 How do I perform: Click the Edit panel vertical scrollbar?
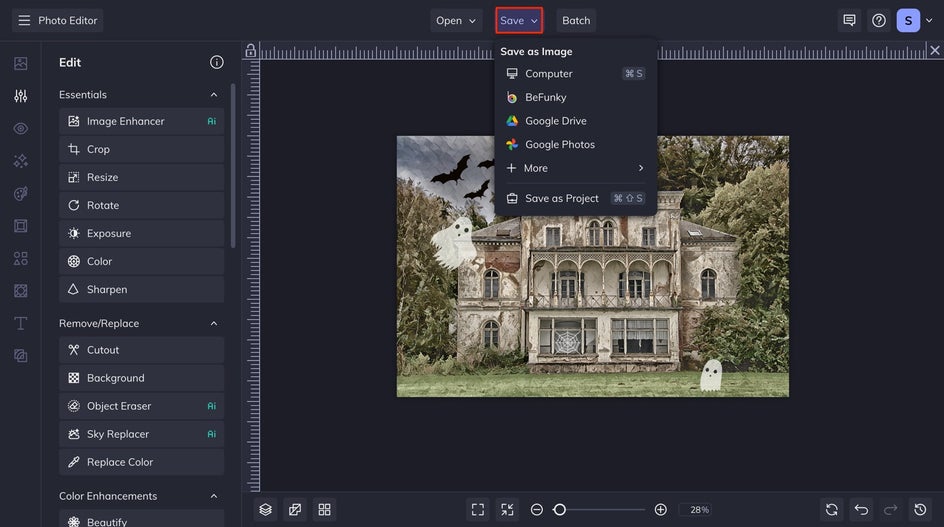232,166
